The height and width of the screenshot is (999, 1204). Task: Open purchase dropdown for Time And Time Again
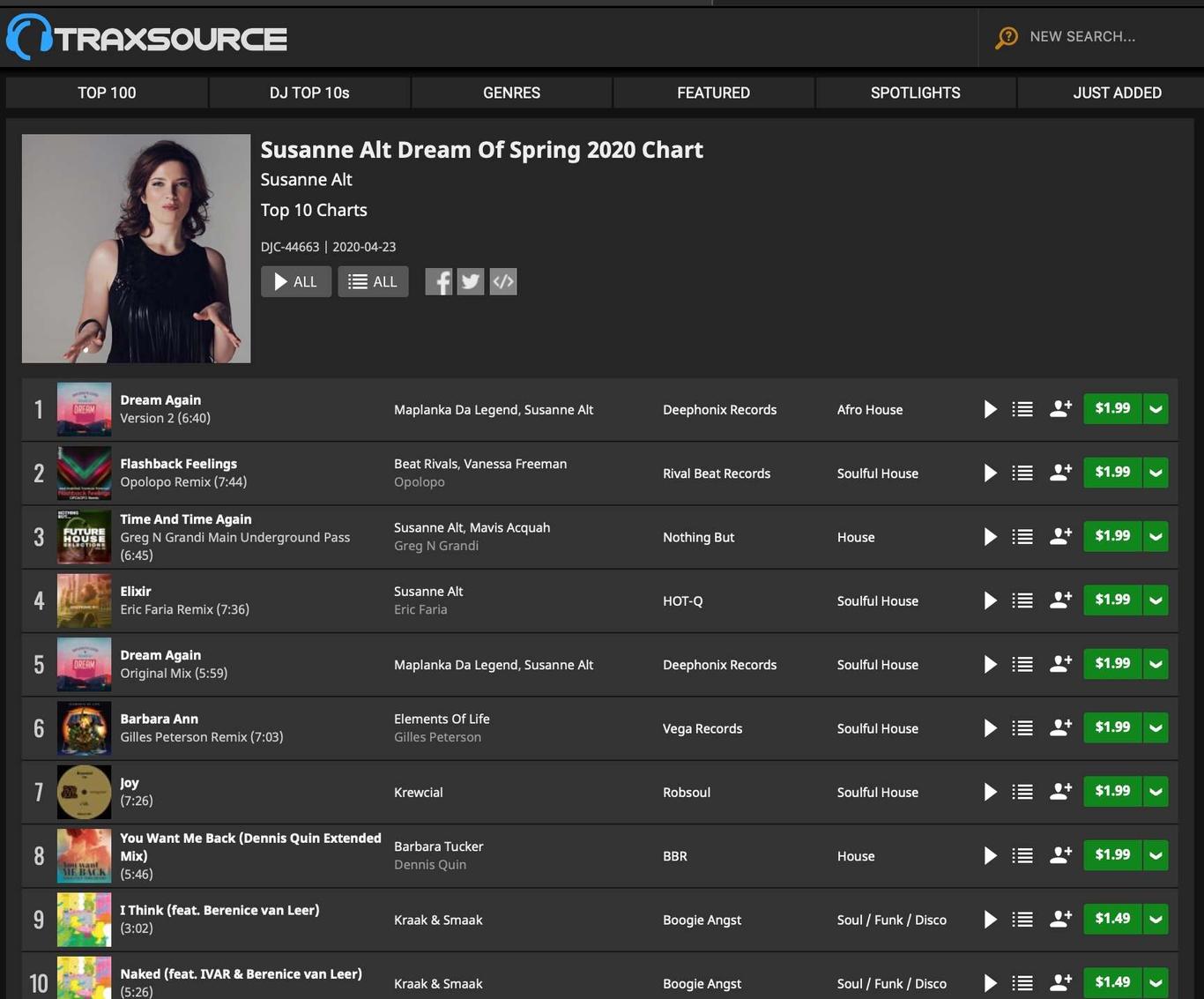1156,537
